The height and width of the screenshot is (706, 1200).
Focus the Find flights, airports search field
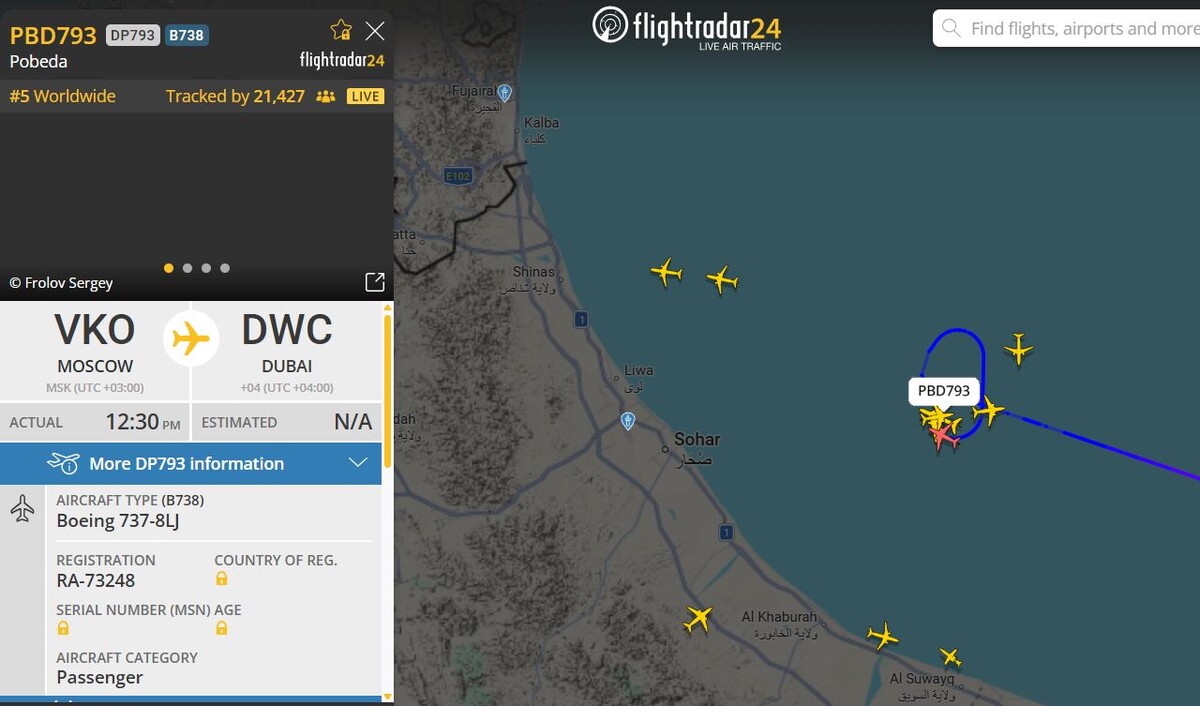tap(1067, 28)
